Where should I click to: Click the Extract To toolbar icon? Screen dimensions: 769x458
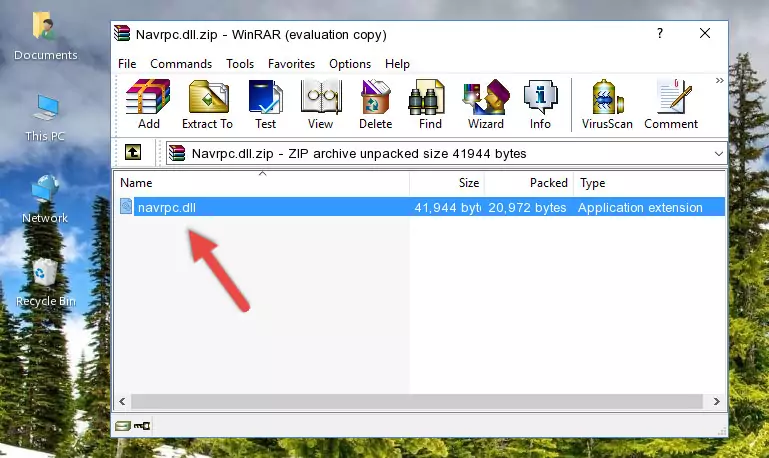point(207,104)
